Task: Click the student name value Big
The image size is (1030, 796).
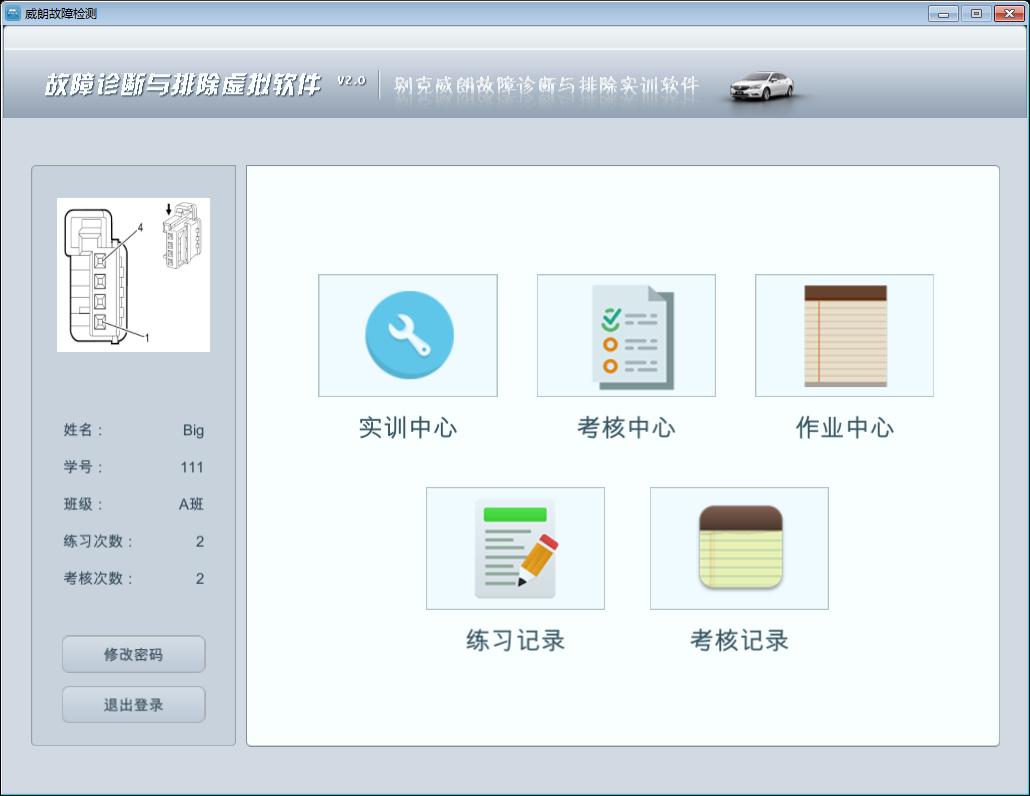Action: point(193,430)
